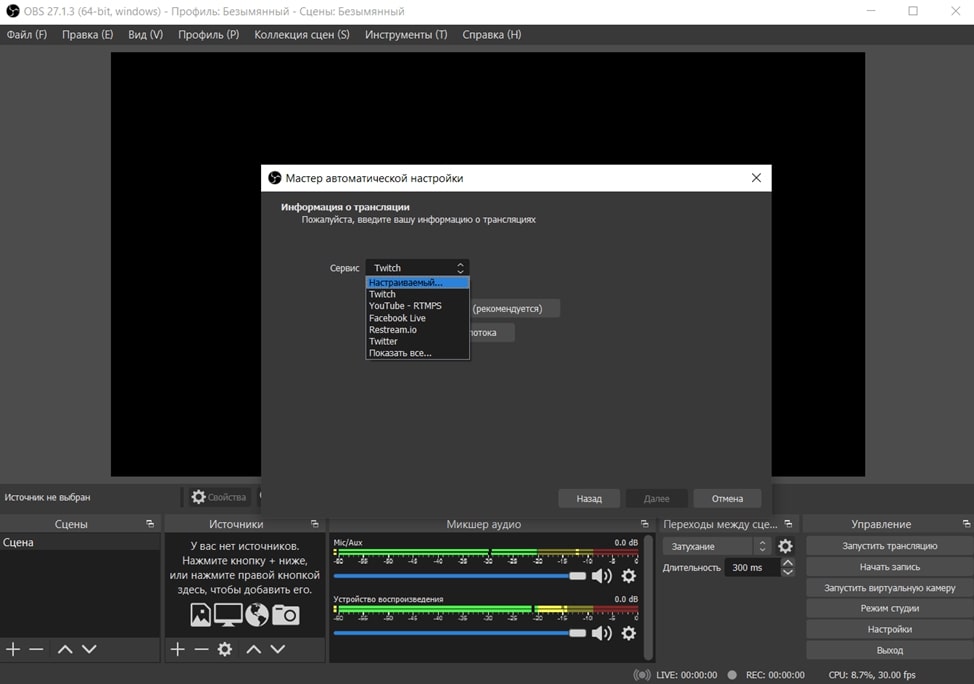Open the Профиль (P) menu
Image resolution: width=974 pixels, height=684 pixels.
pos(209,35)
